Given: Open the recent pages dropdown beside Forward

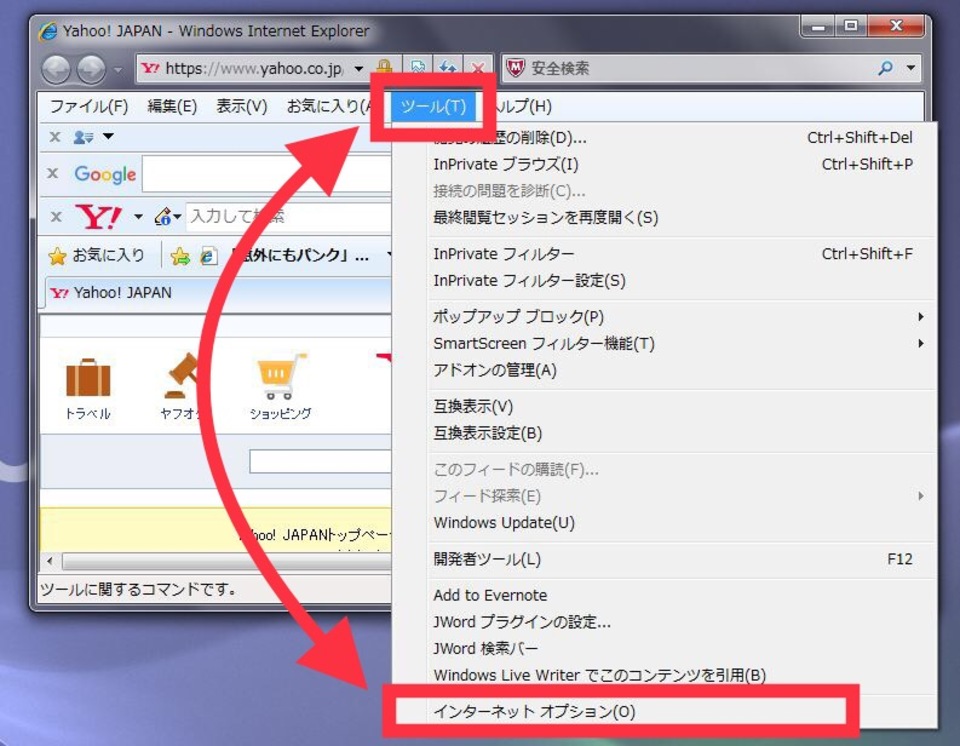Looking at the screenshot, I should click(x=118, y=69).
